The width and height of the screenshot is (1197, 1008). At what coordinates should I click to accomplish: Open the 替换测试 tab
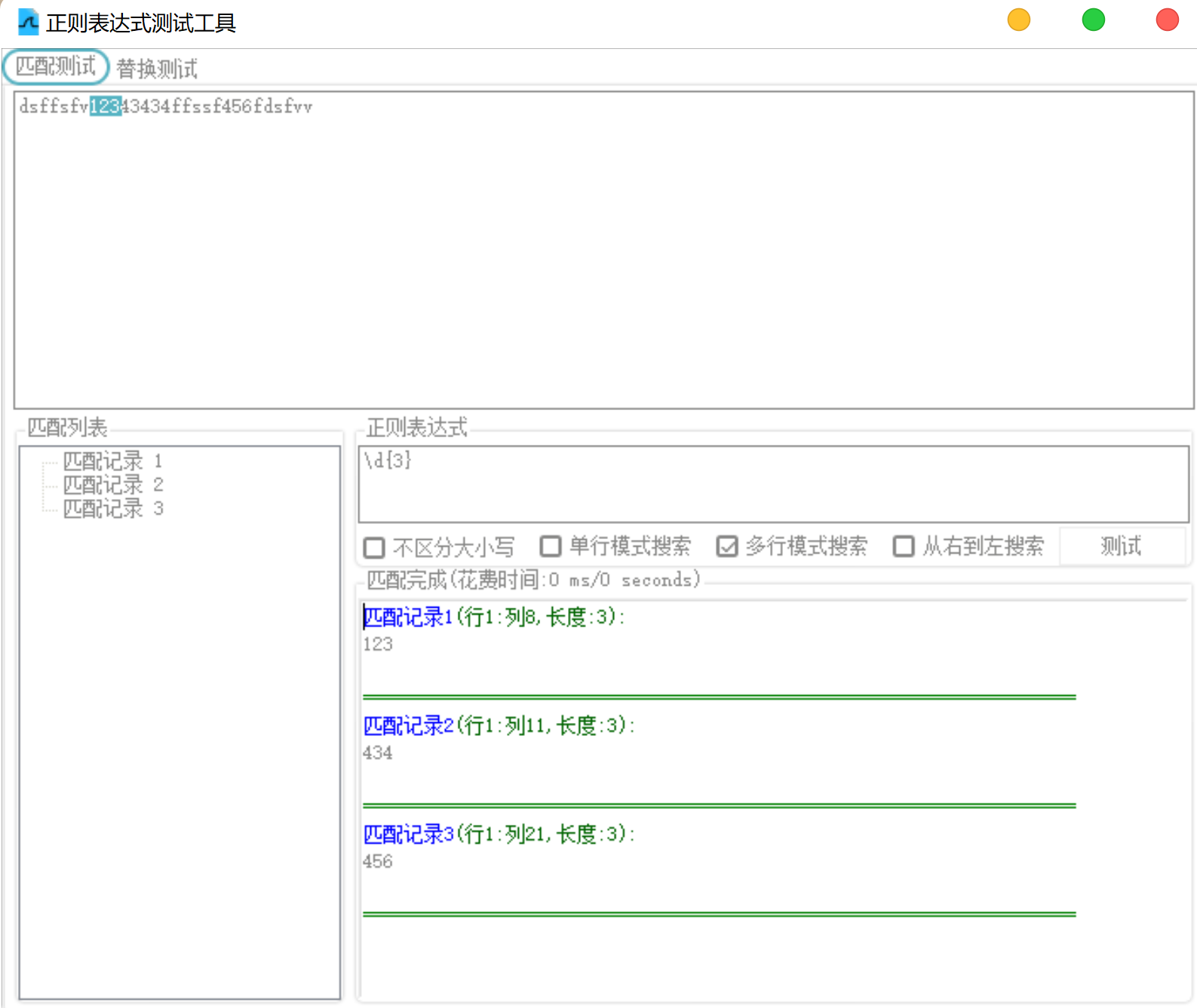point(157,69)
